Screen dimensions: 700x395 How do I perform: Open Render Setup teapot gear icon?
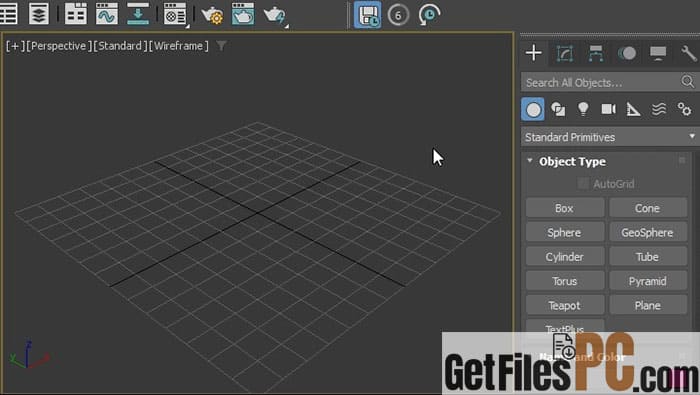click(x=212, y=15)
